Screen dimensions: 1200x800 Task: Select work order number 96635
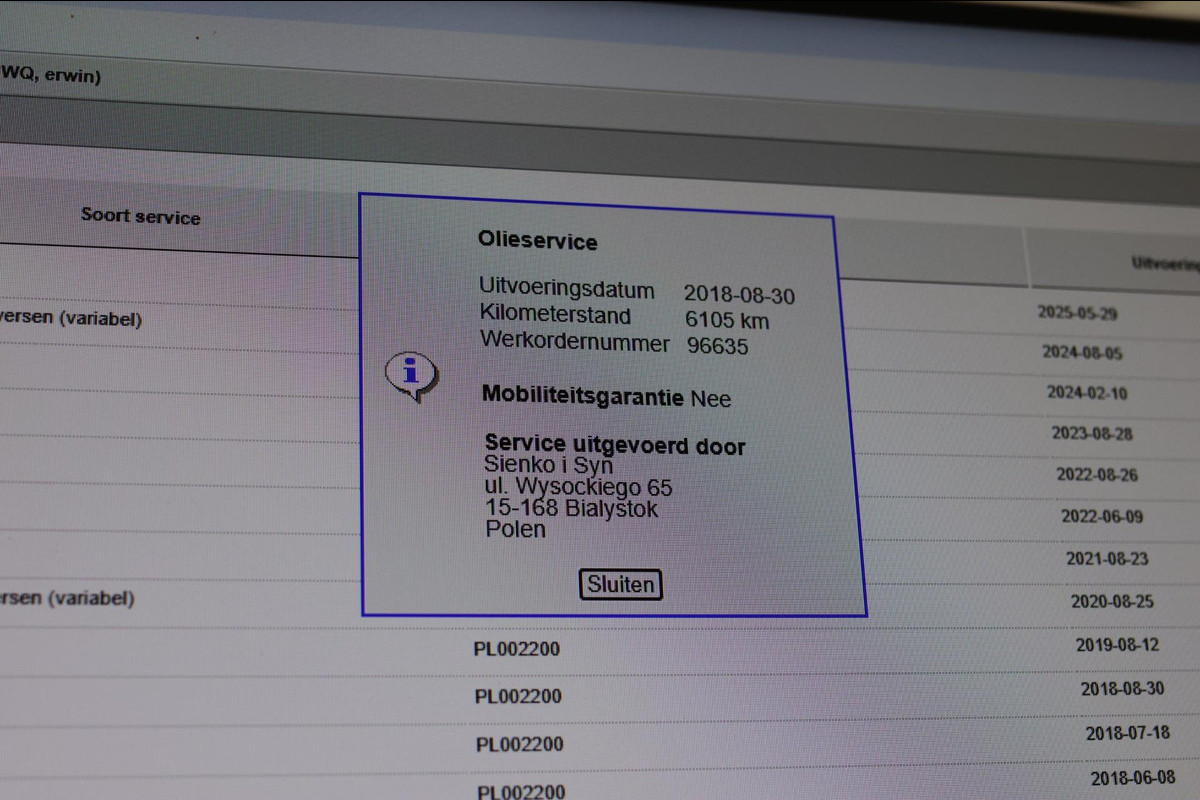[718, 346]
